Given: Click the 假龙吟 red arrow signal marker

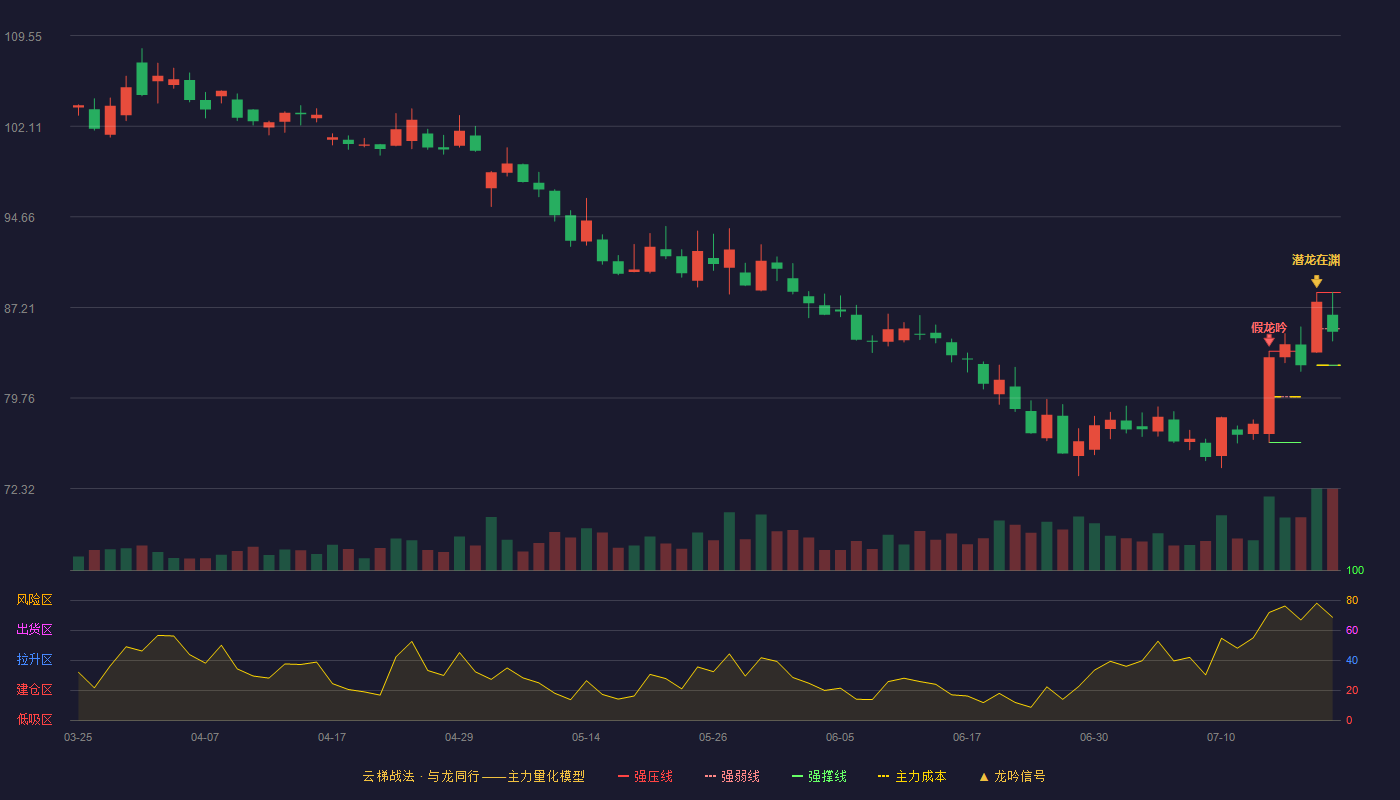Looking at the screenshot, I should (x=1269, y=340).
